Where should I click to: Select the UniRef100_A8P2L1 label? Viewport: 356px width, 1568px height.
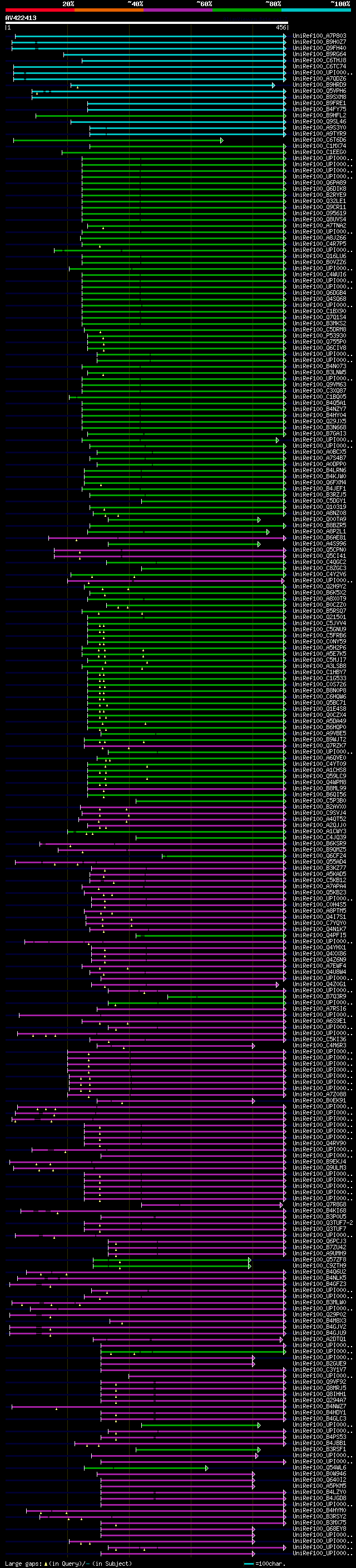point(319,532)
